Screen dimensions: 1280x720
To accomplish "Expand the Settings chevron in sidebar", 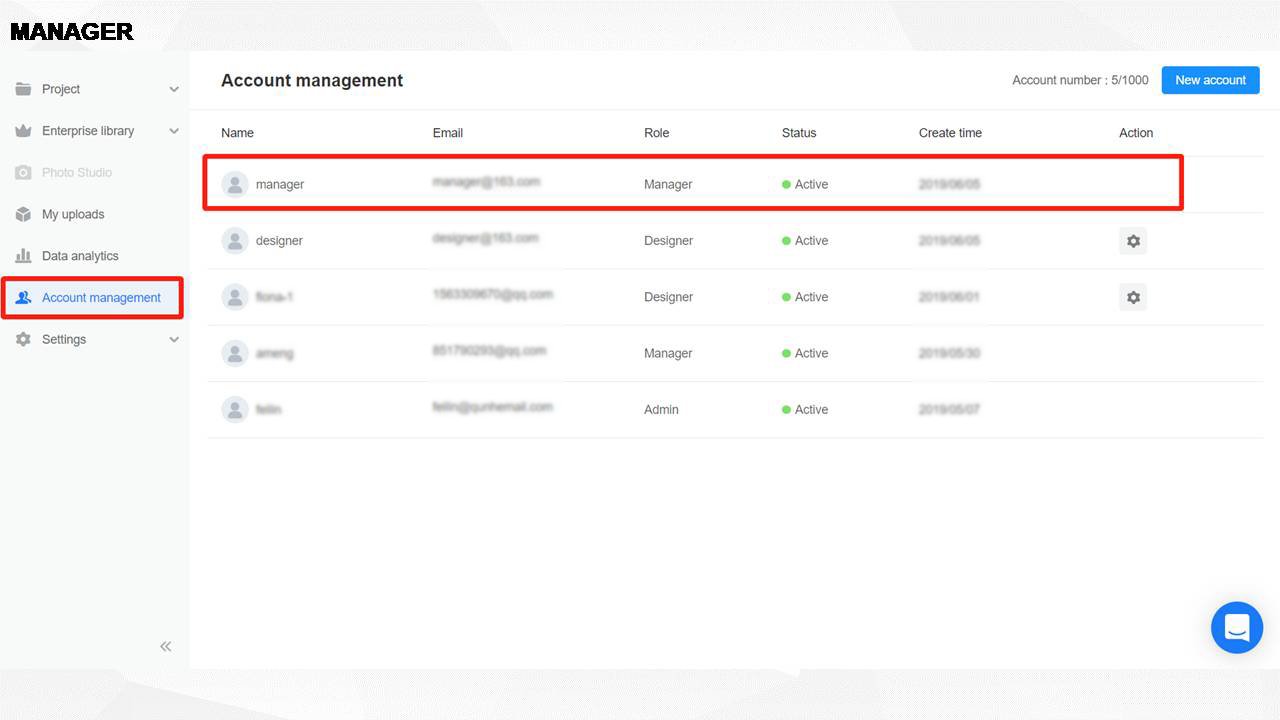I will [x=174, y=339].
